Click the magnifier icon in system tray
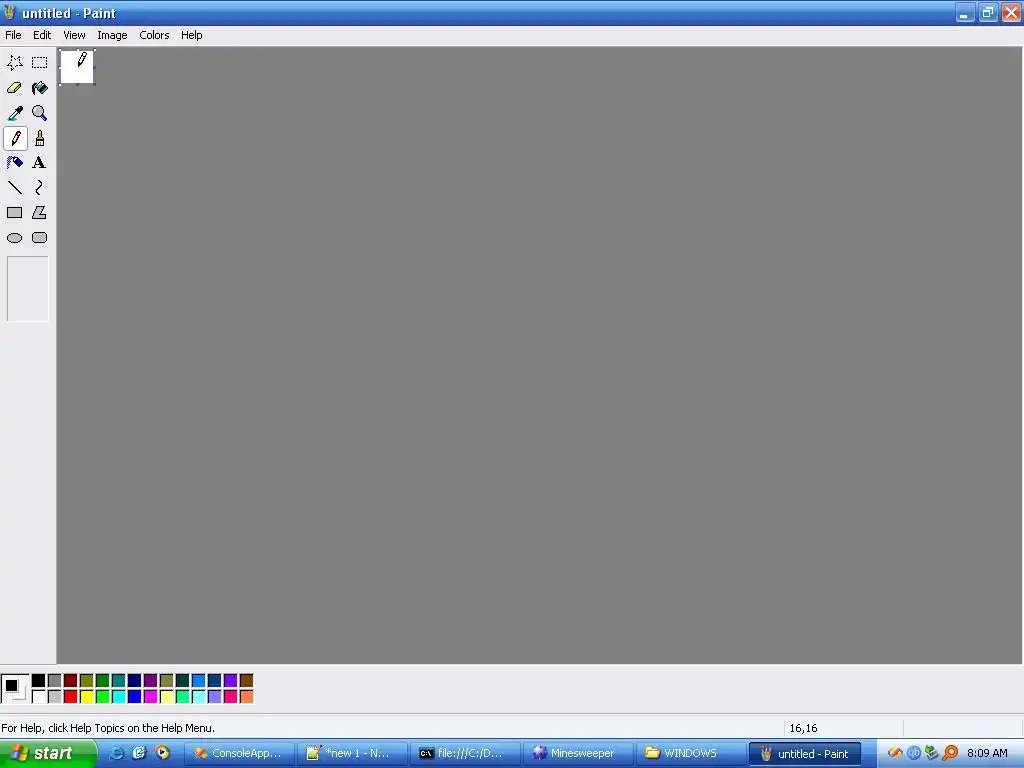The height and width of the screenshot is (768, 1024). tap(950, 754)
